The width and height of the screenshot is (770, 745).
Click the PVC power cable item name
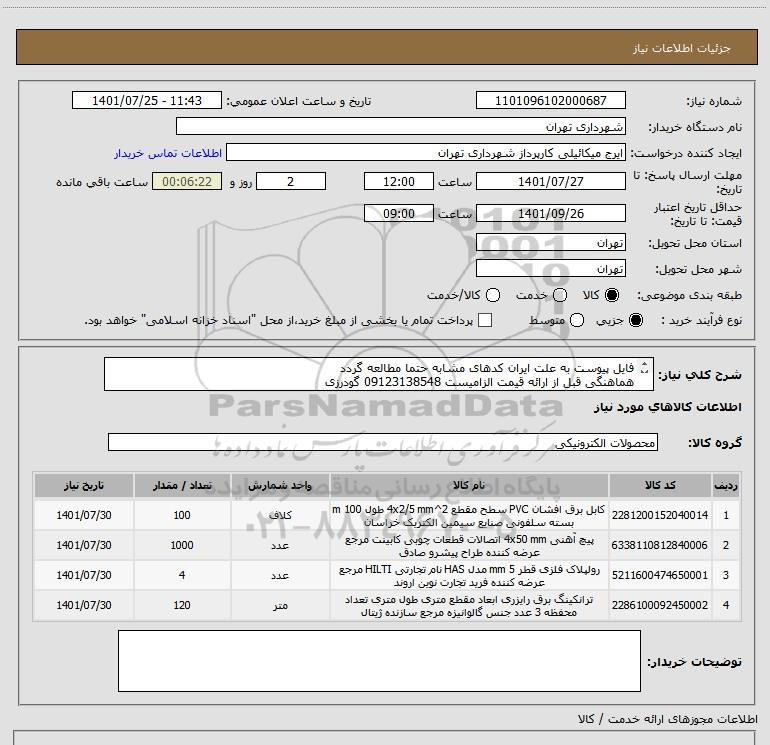[x=469, y=515]
